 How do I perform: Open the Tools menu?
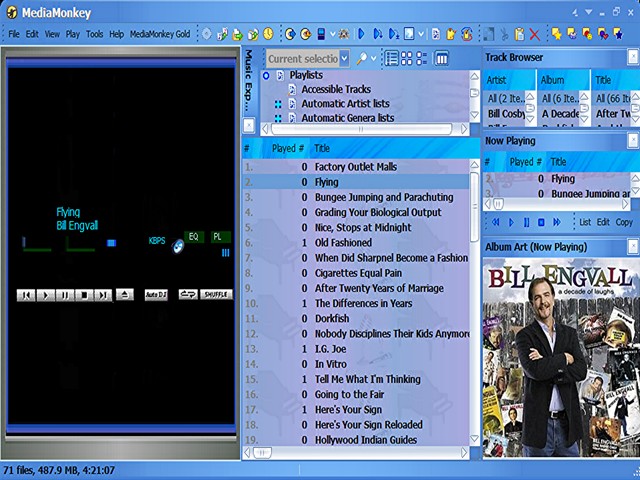pyautogui.click(x=95, y=34)
